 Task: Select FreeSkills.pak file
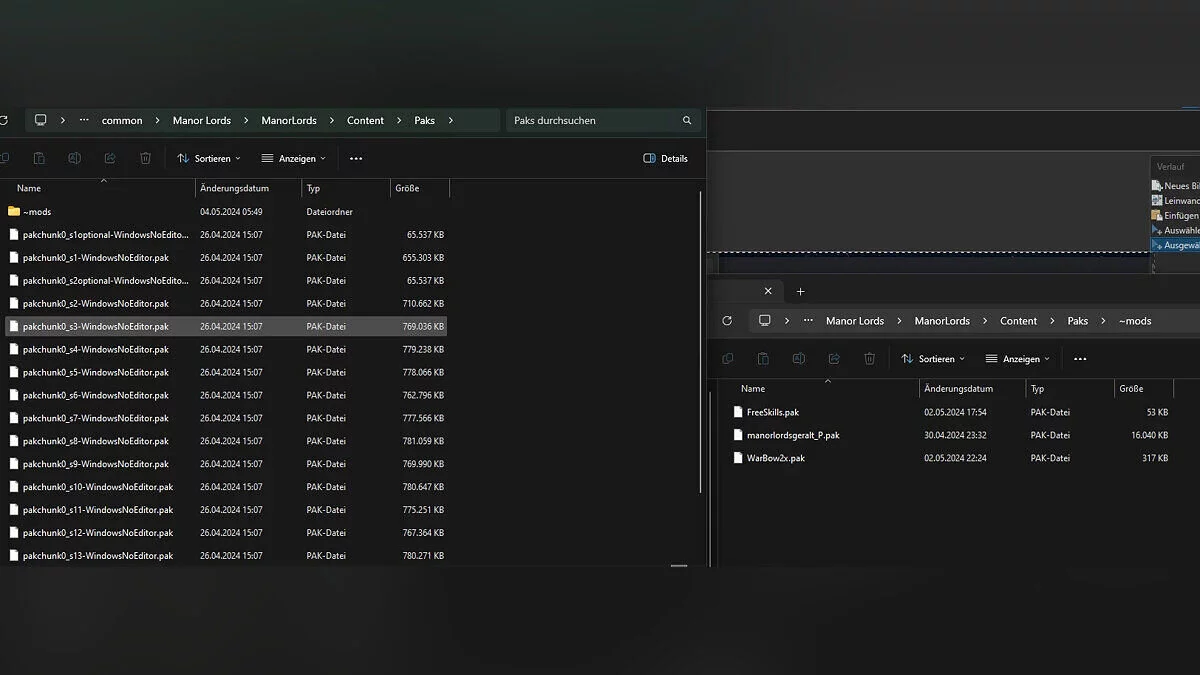click(x=772, y=412)
